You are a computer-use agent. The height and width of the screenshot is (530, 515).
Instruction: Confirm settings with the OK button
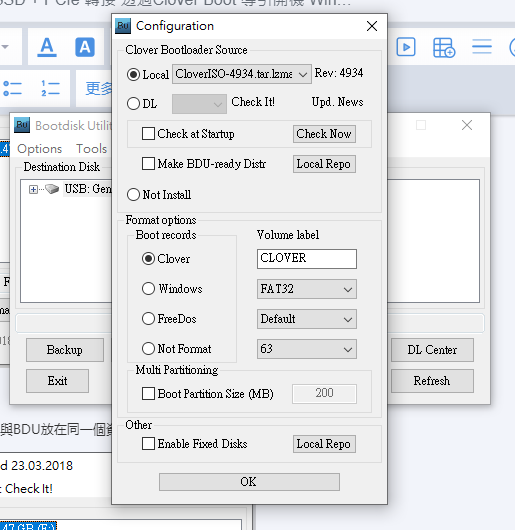[249, 482]
